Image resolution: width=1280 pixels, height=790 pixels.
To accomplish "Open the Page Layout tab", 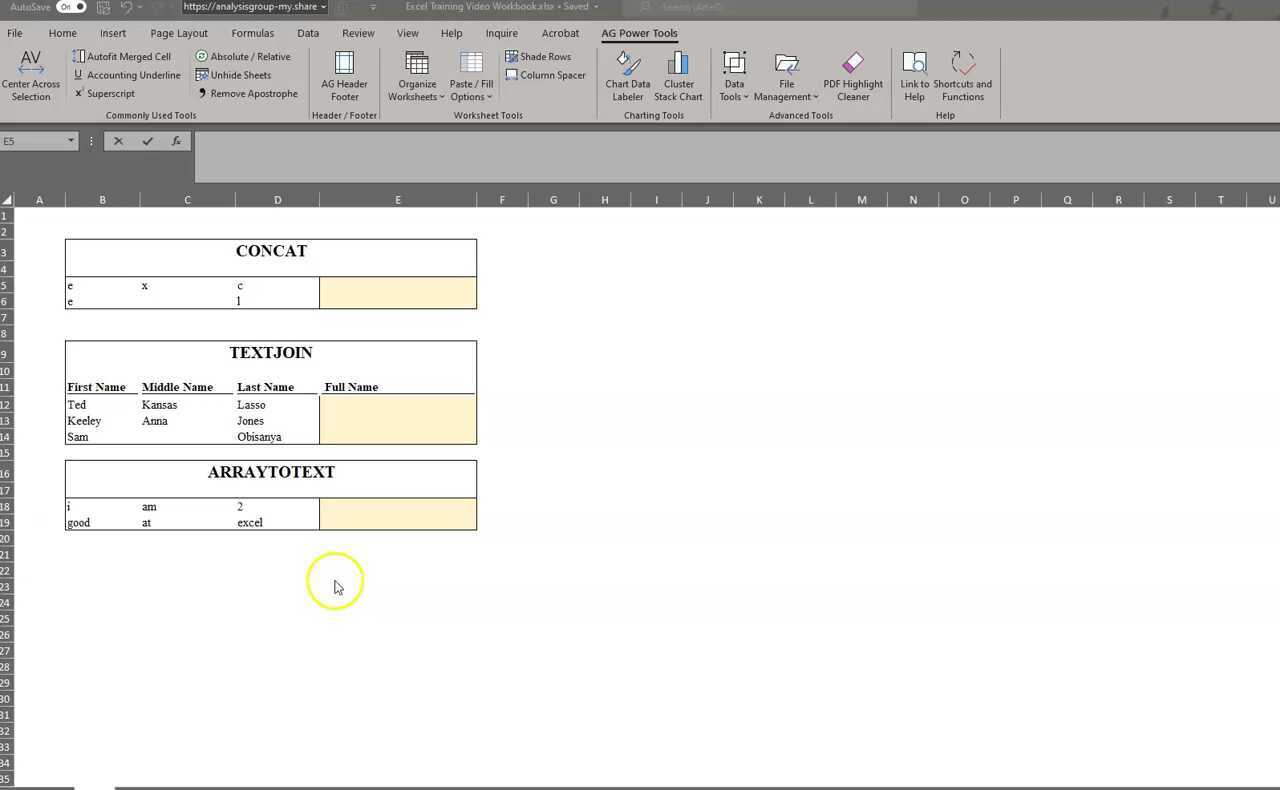I will 179,33.
